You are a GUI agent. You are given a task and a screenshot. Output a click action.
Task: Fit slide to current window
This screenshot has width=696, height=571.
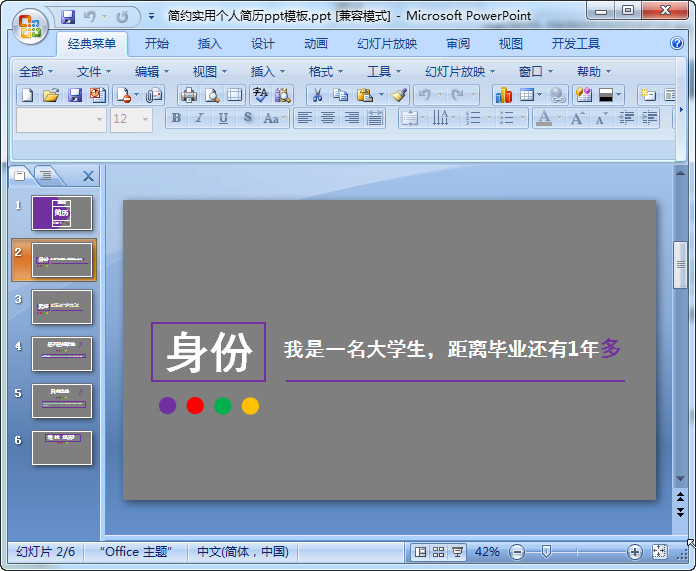(x=659, y=552)
